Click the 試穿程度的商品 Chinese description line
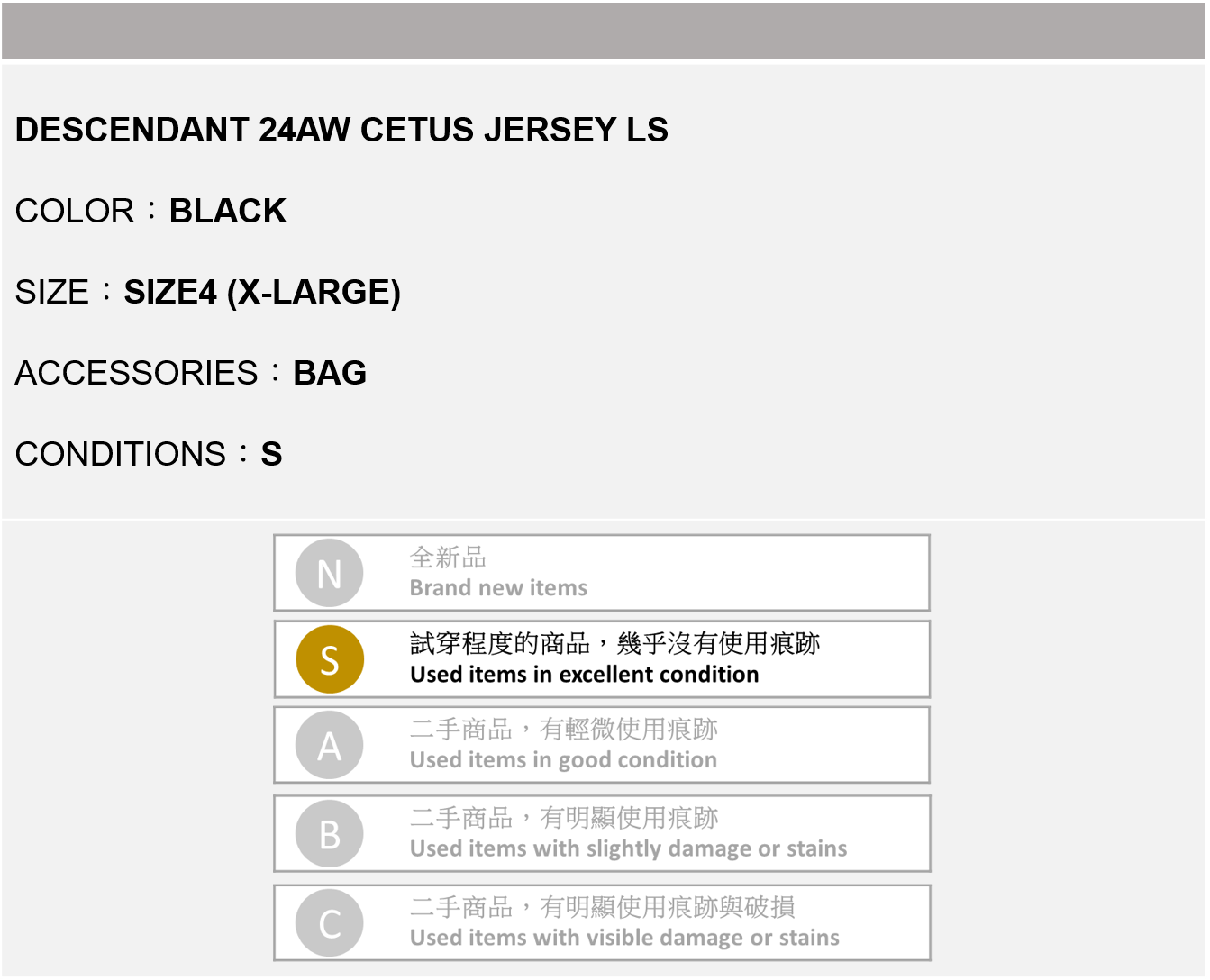The height and width of the screenshot is (980, 1210). 614,643
